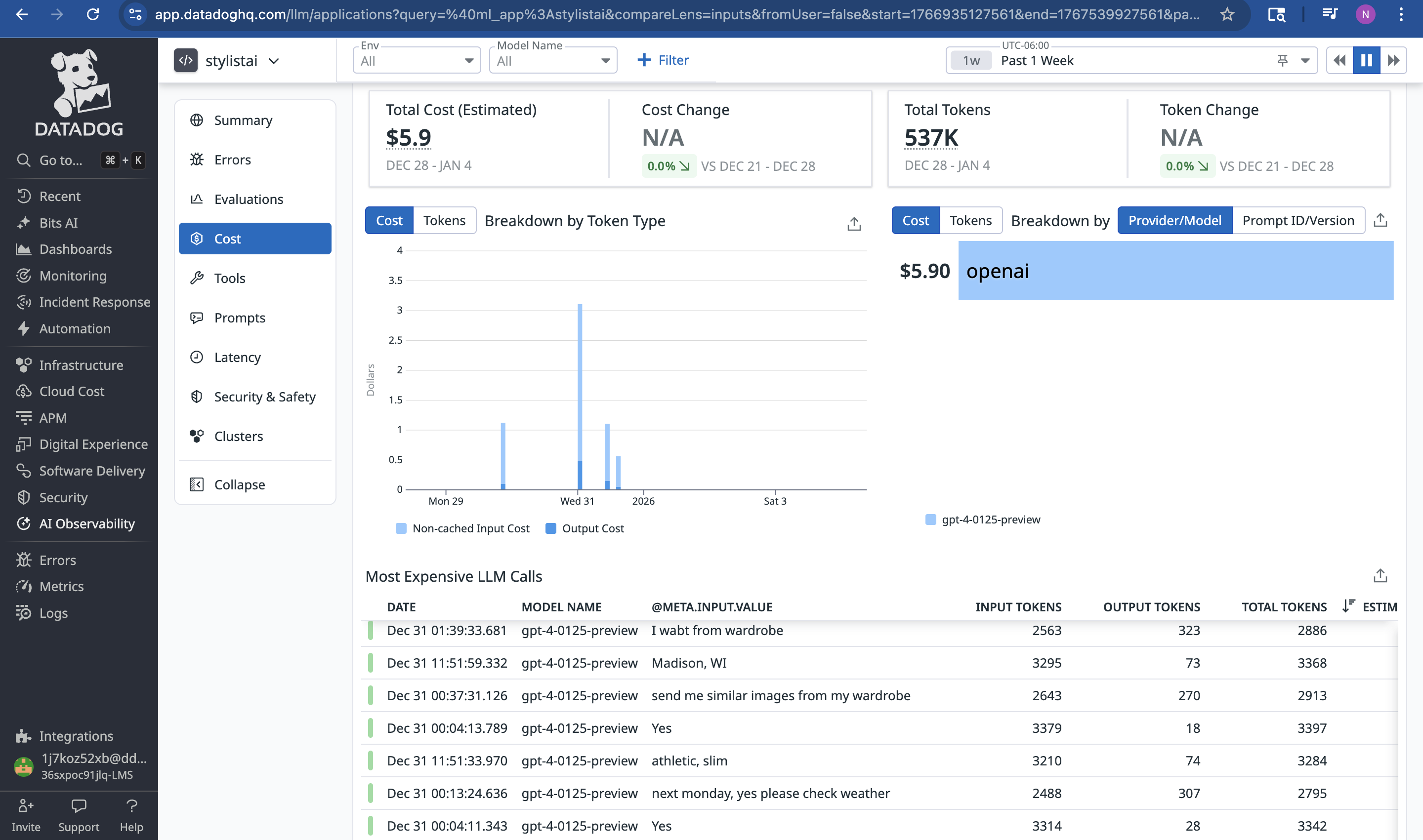Click the export icon for Most Expensive LLM Calls
Viewport: 1423px width, 840px height.
pyautogui.click(x=1380, y=576)
